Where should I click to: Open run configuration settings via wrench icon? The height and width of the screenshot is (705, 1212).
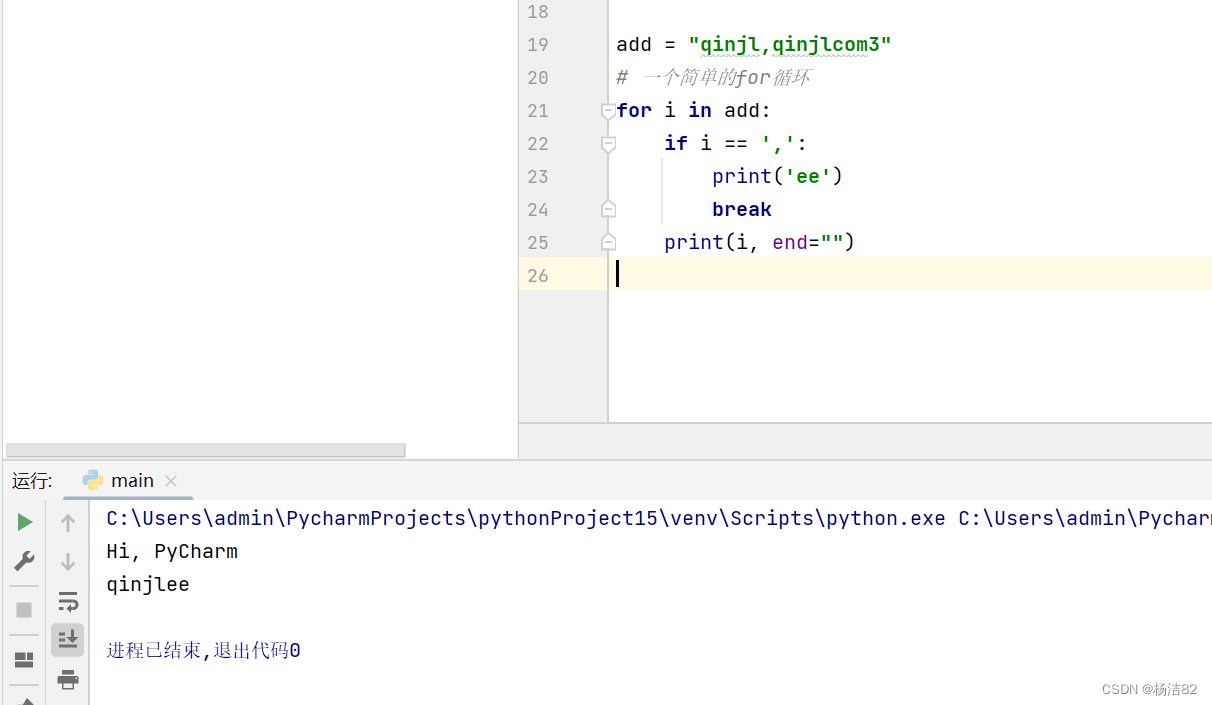click(24, 561)
